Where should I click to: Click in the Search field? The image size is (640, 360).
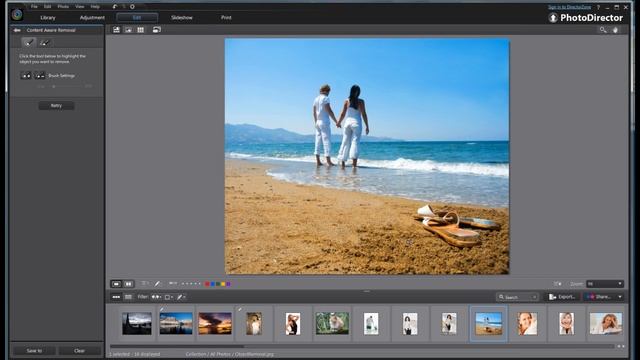pyautogui.click(x=518, y=297)
